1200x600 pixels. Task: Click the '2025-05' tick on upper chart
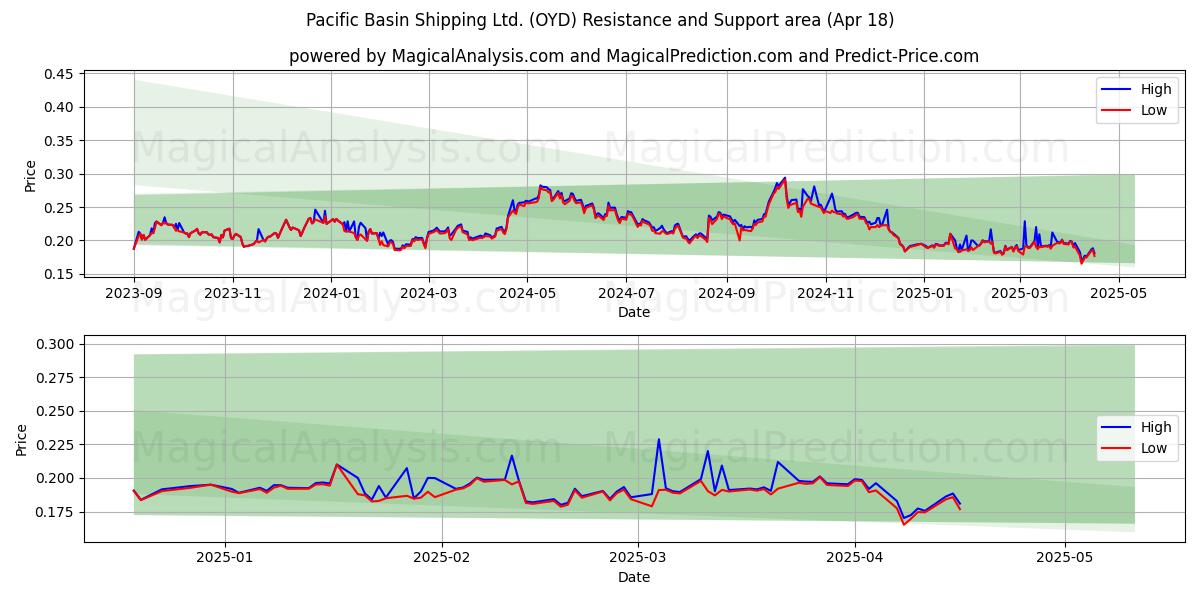(1118, 294)
